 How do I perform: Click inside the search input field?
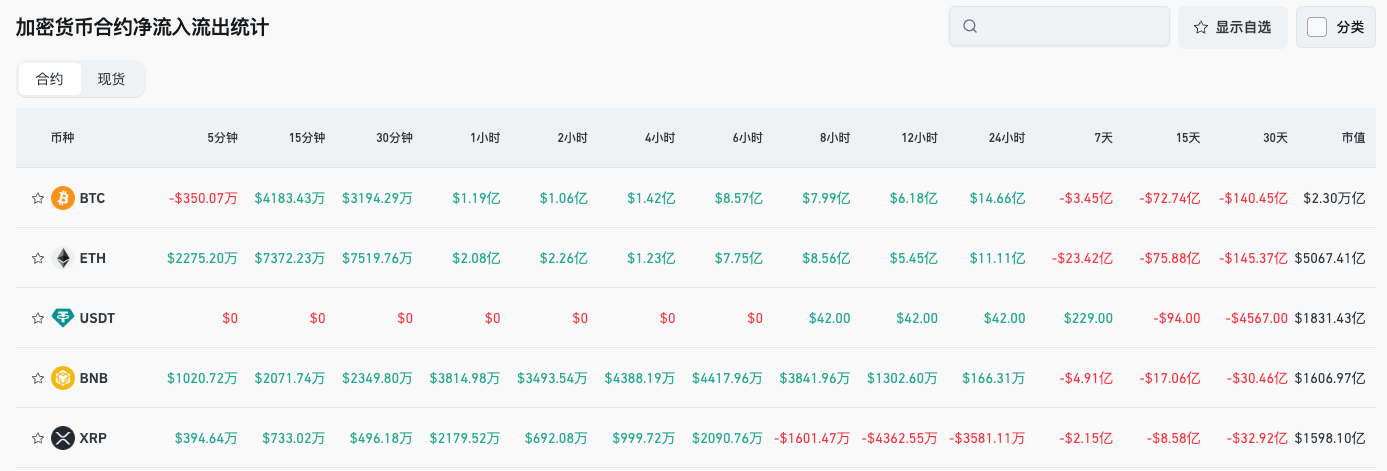click(1070, 27)
